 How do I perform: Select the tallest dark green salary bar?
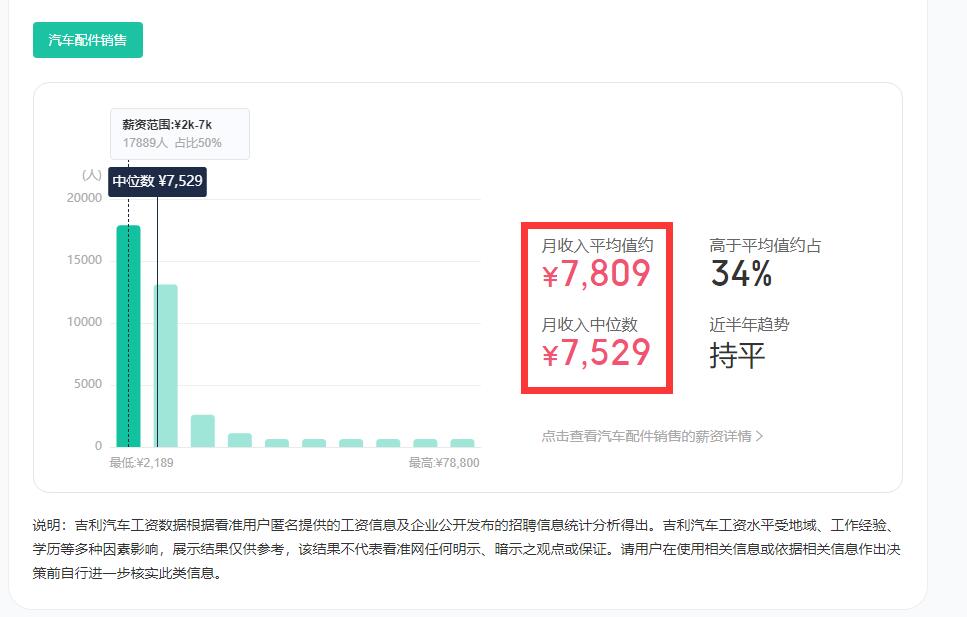pos(128,336)
